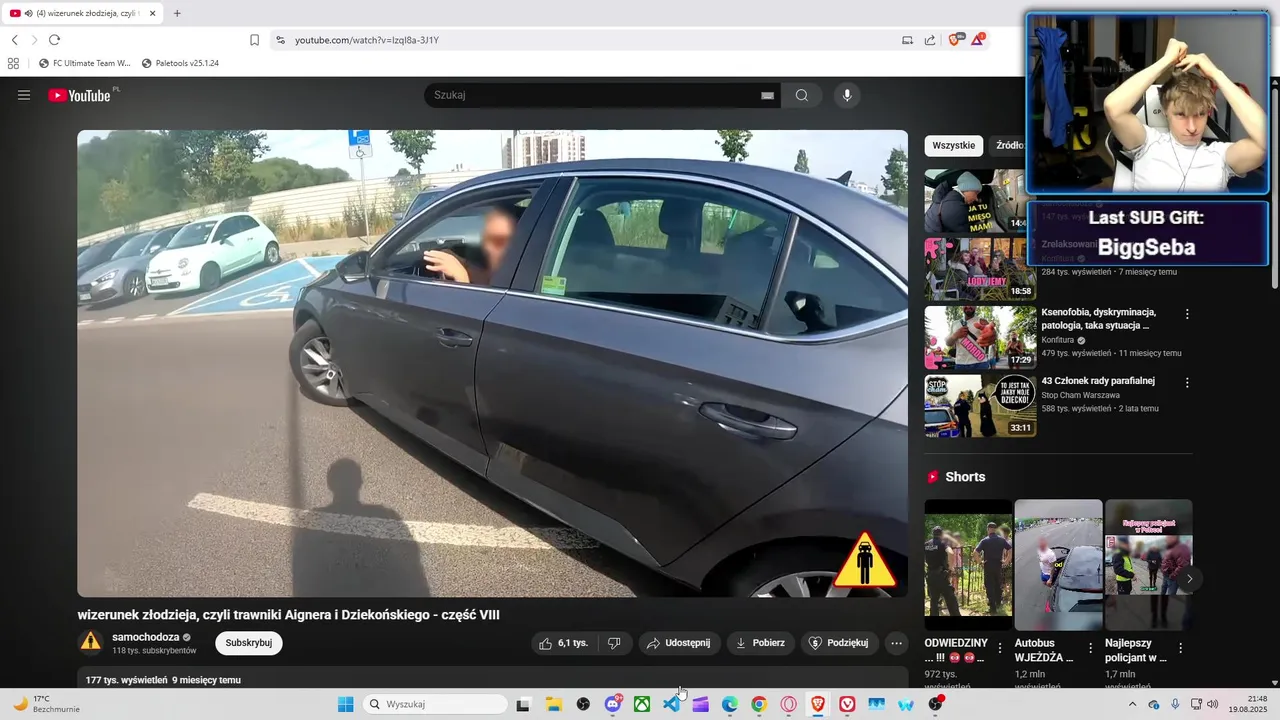Open the 'FC Ultimate Team W...' bookmark

pos(85,63)
